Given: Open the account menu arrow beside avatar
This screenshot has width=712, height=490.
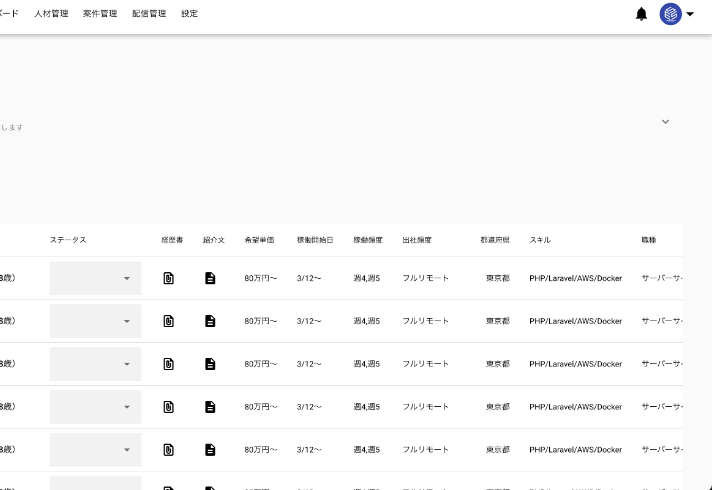Looking at the screenshot, I should 690,14.
